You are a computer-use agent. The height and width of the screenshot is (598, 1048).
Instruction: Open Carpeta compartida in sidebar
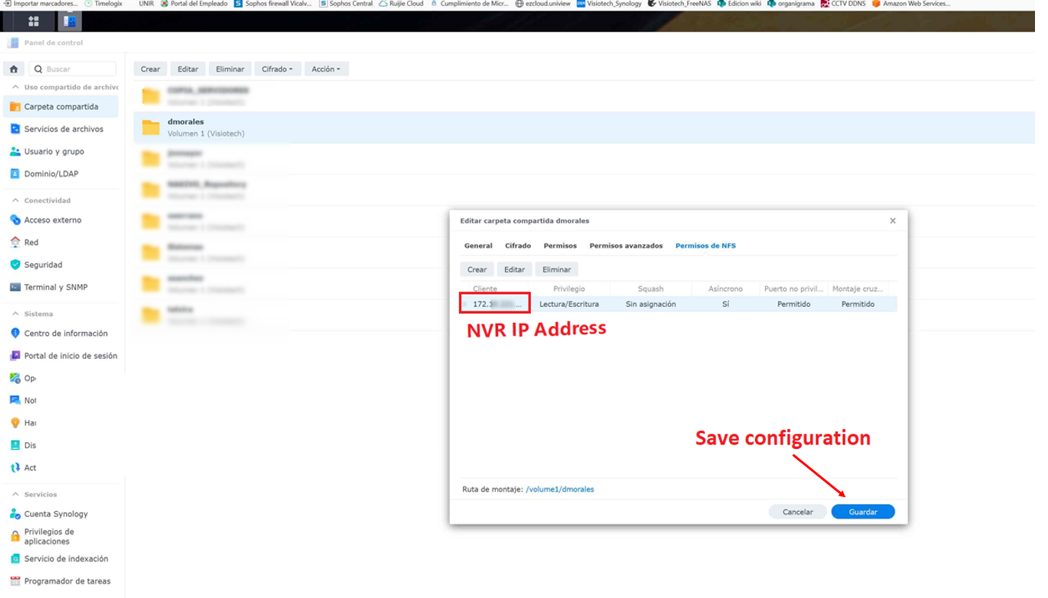click(x=61, y=107)
